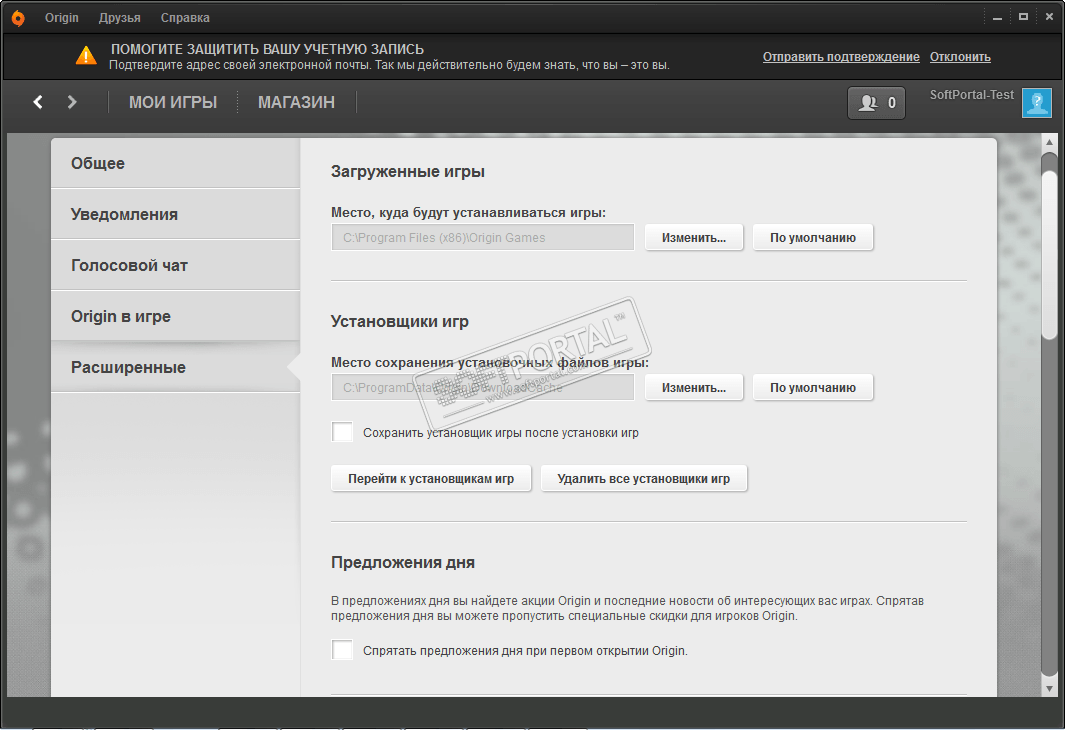This screenshot has height=730, width=1065.
Task: Click the Origin Games path field
Action: click(x=482, y=238)
